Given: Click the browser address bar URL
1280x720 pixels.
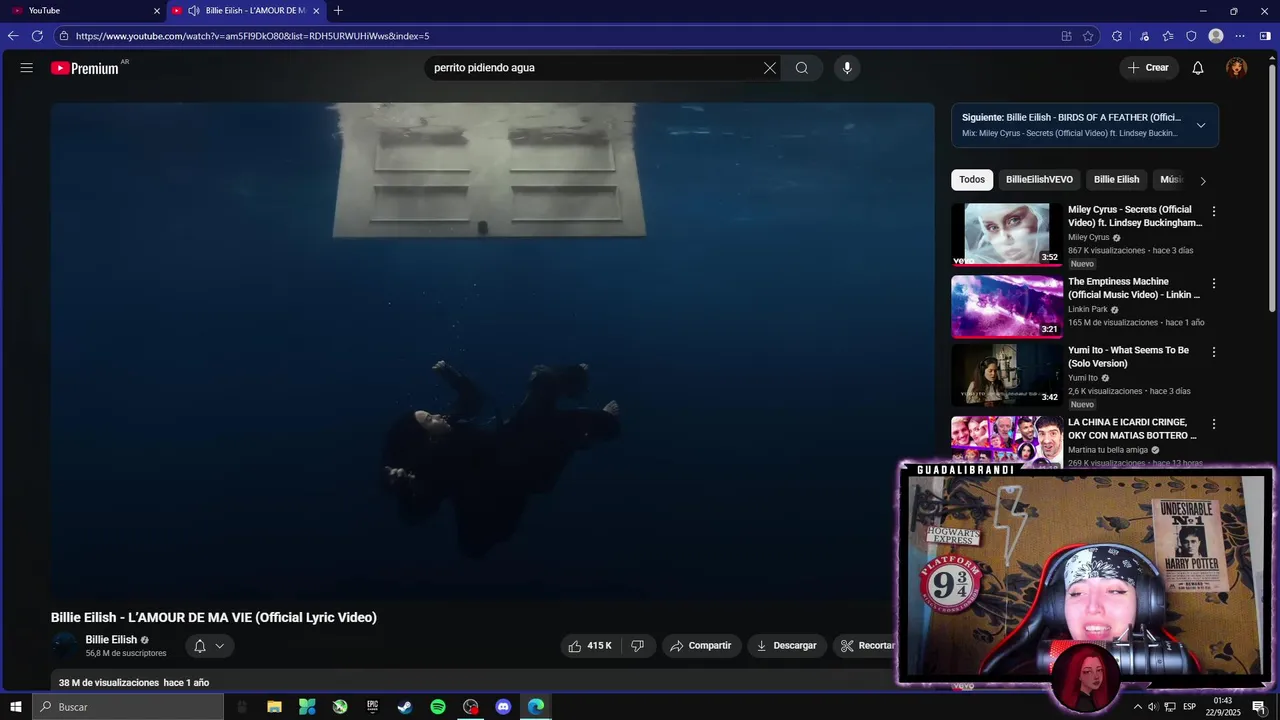Looking at the screenshot, I should coord(253,36).
